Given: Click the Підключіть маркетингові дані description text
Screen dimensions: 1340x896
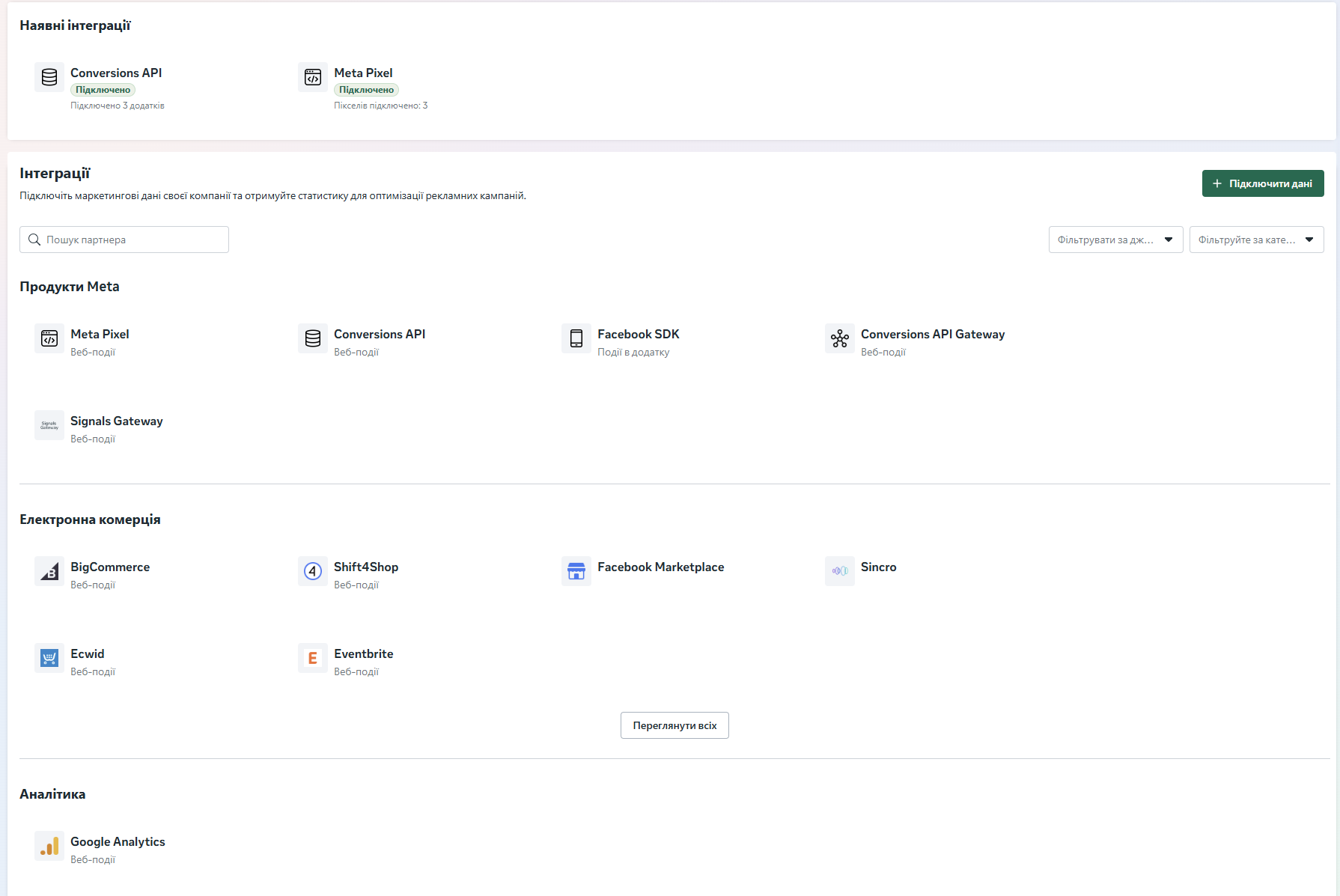Looking at the screenshot, I should click(x=272, y=196).
